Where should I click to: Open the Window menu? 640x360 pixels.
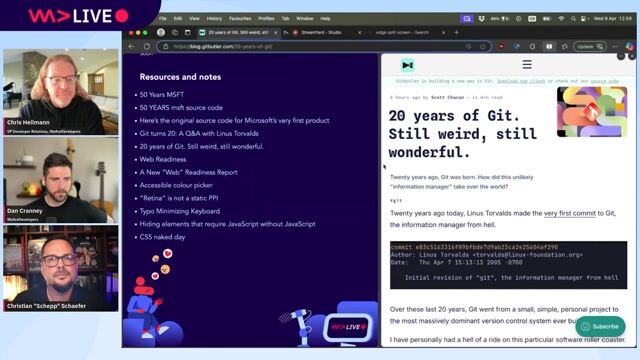(304, 19)
